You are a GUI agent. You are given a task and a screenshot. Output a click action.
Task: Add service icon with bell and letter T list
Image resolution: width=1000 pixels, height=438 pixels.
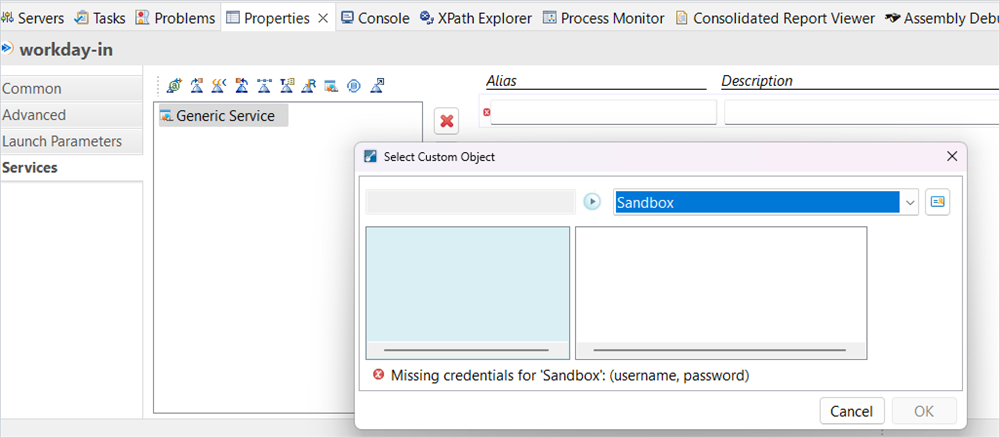[287, 85]
